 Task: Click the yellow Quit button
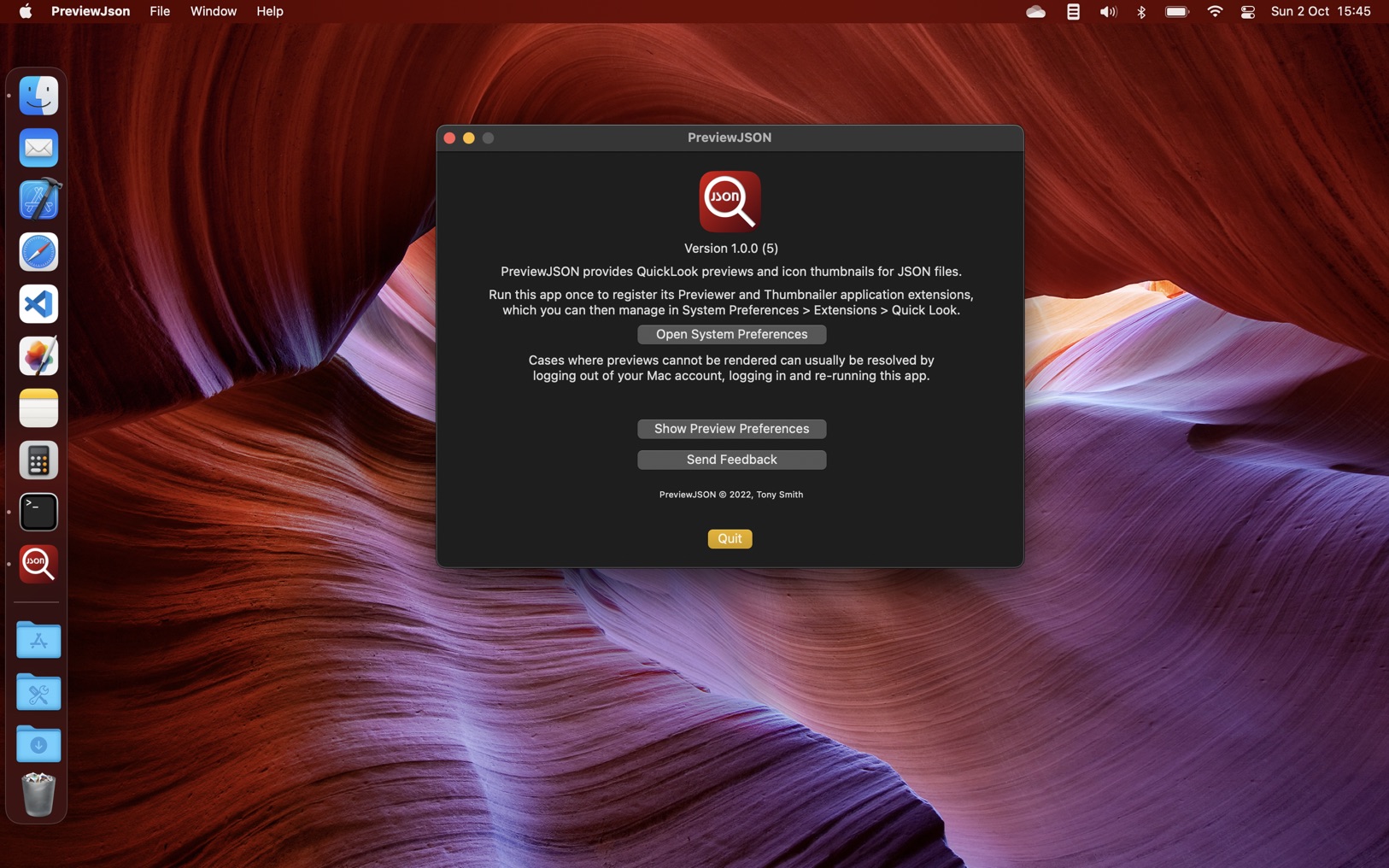(x=730, y=538)
